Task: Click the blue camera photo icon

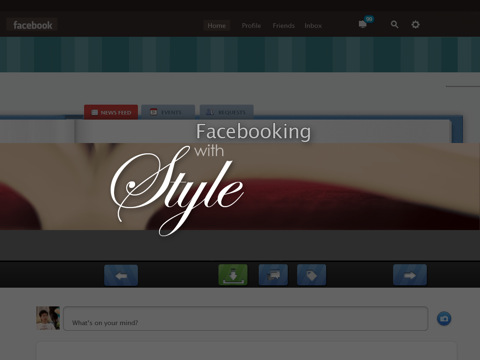Action: point(444,319)
